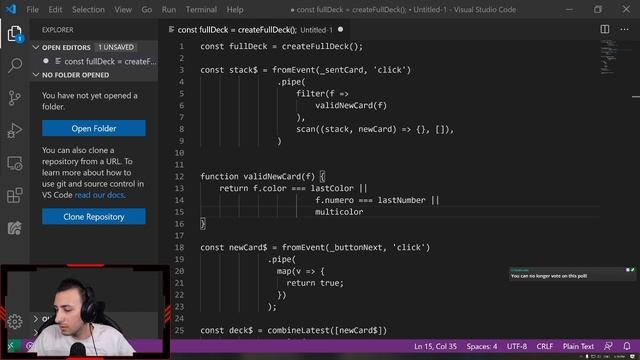Viewport: 640px width, 360px height.
Task: Click the feedback icon in status bar
Action: pos(608,346)
